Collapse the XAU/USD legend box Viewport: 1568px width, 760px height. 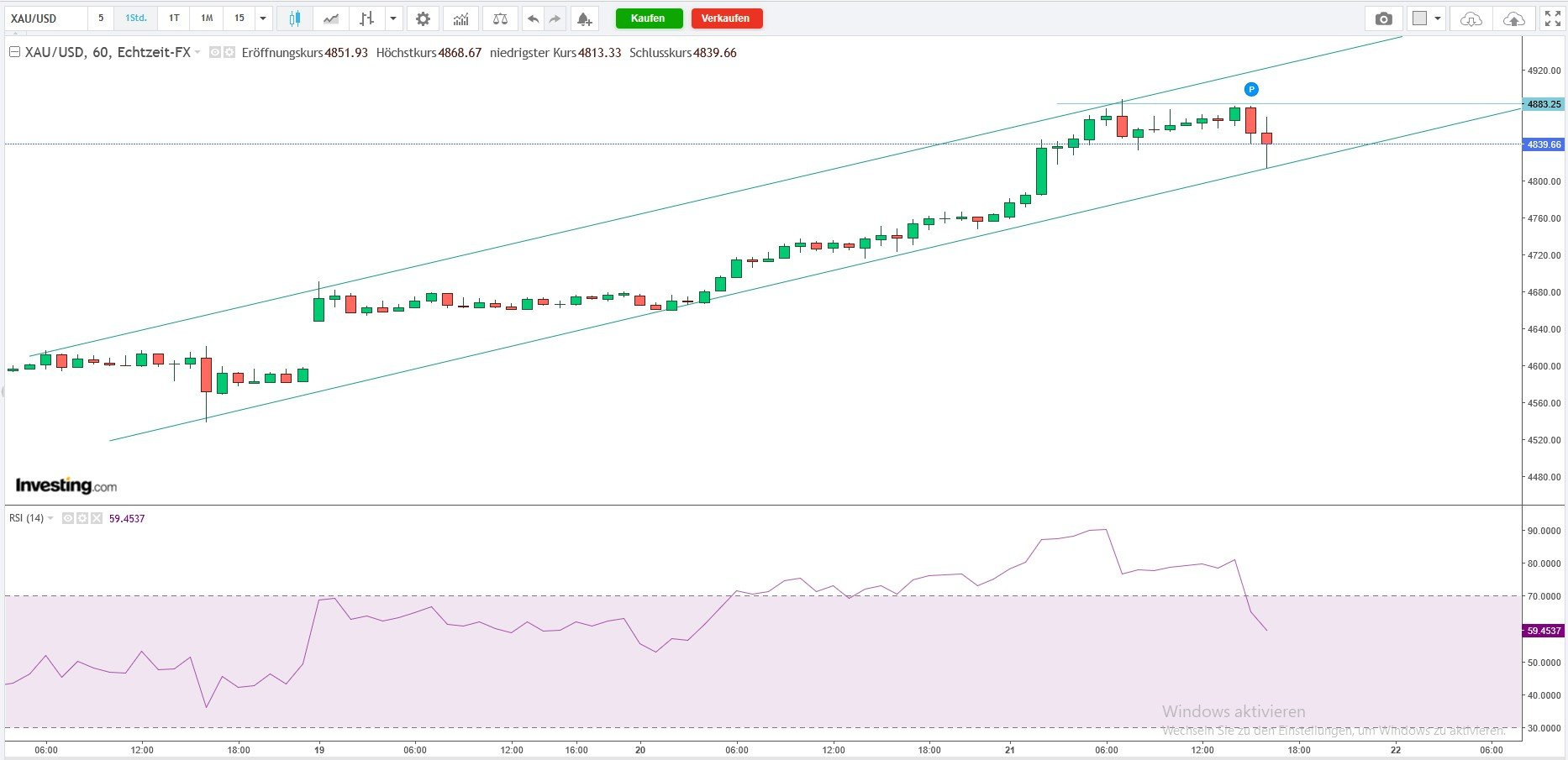(x=14, y=53)
